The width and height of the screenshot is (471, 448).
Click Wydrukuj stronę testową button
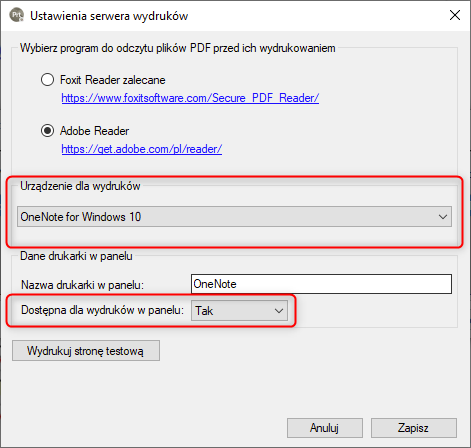[86, 351]
